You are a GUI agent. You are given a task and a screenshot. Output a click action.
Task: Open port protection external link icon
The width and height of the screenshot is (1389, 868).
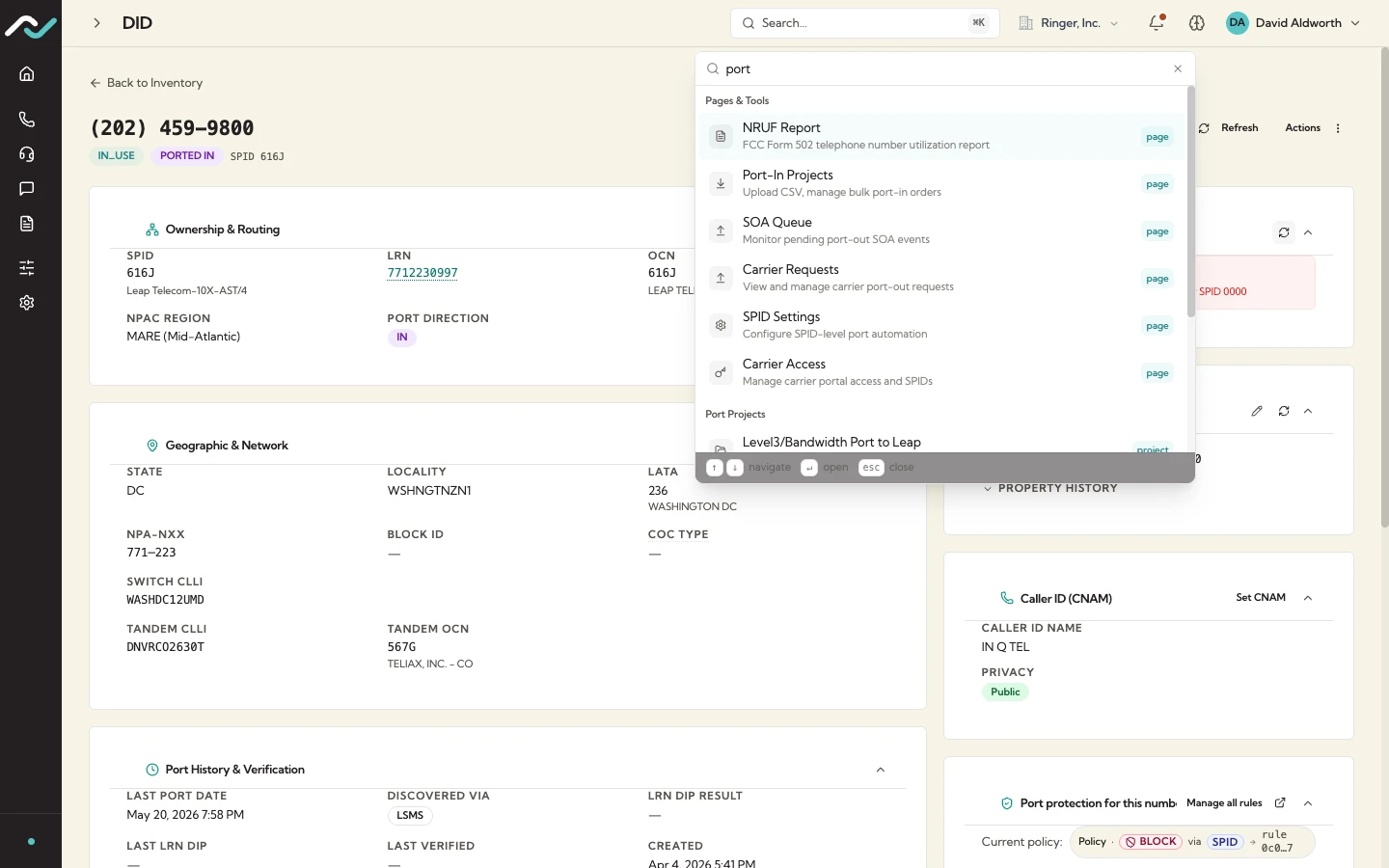1280,803
